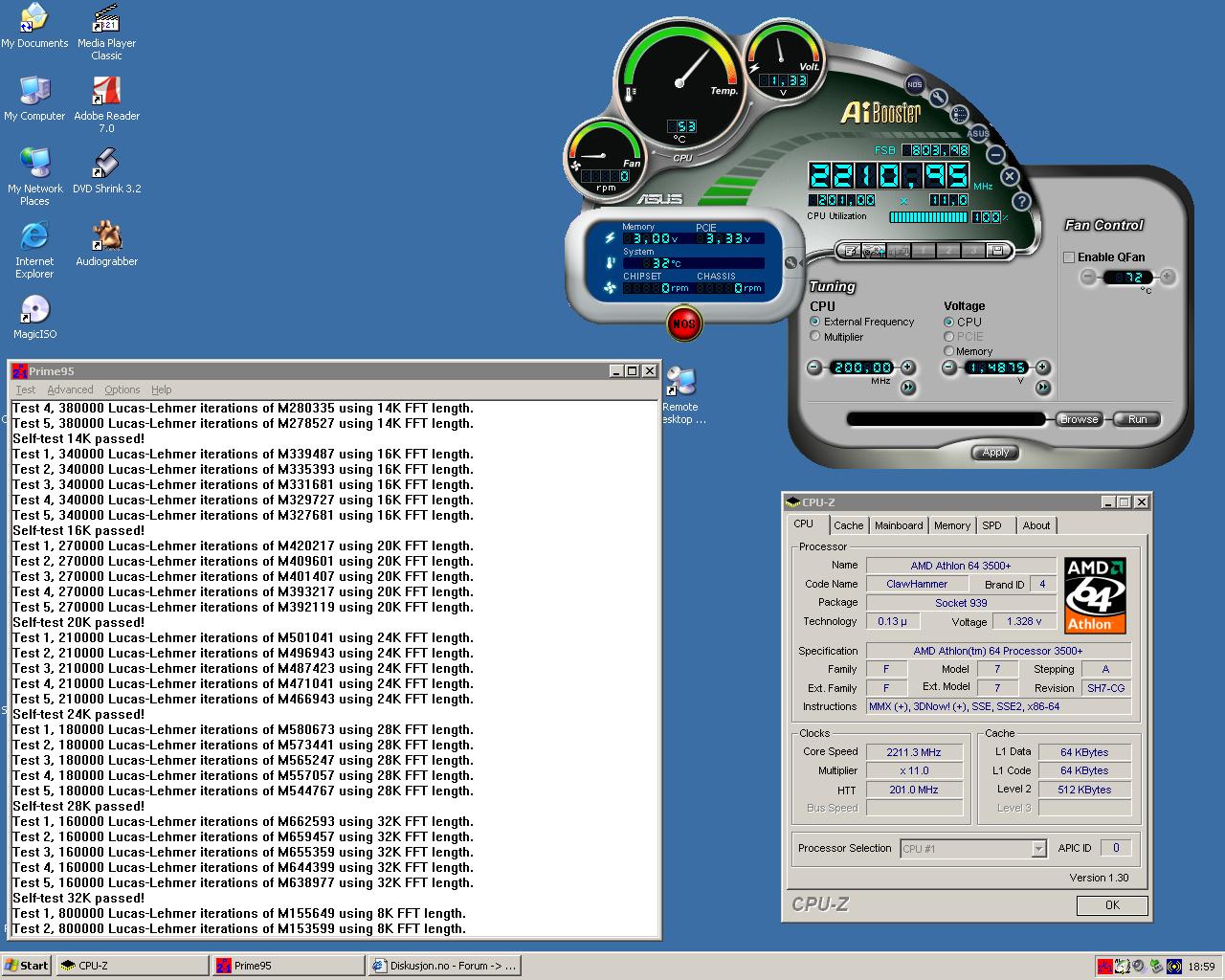
Task: Click Apply button in AI Booster
Action: pyautogui.click(x=995, y=453)
